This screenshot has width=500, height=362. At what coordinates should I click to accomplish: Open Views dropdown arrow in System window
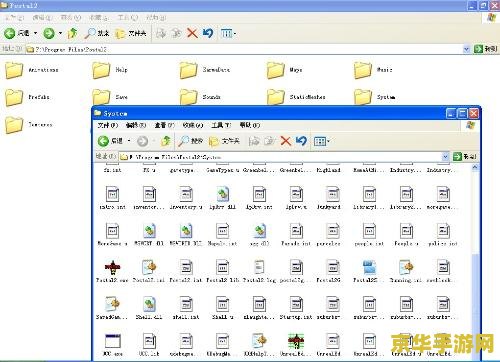click(329, 142)
